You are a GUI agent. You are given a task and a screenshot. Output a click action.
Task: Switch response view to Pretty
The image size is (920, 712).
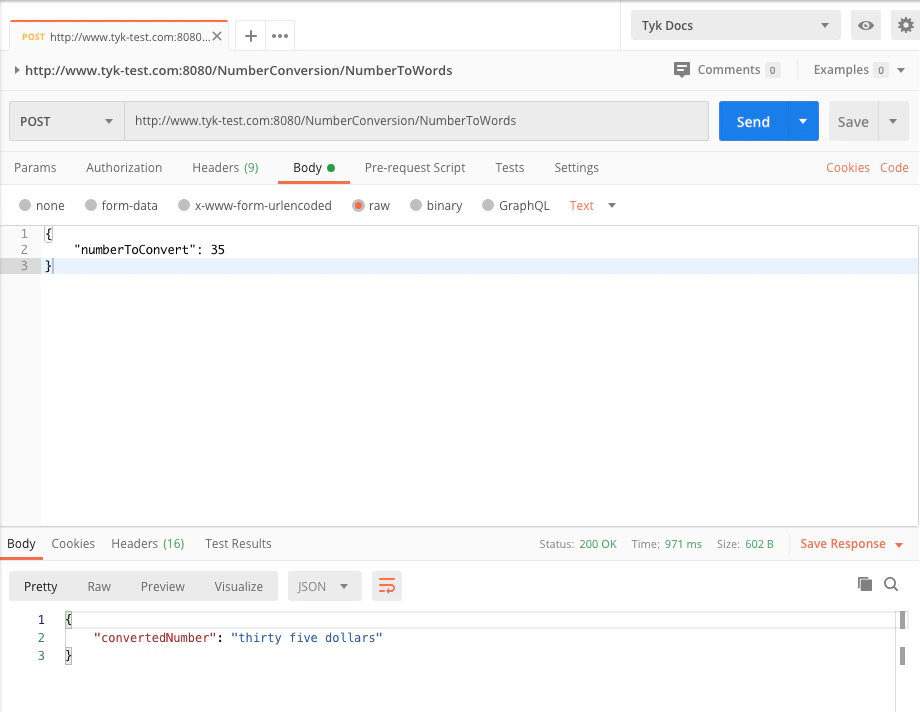coord(40,586)
